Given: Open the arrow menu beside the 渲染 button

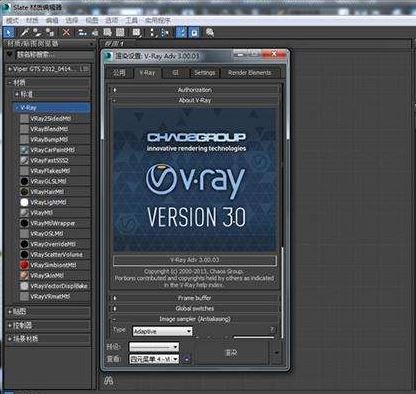Looking at the screenshot, I should coord(277,352).
